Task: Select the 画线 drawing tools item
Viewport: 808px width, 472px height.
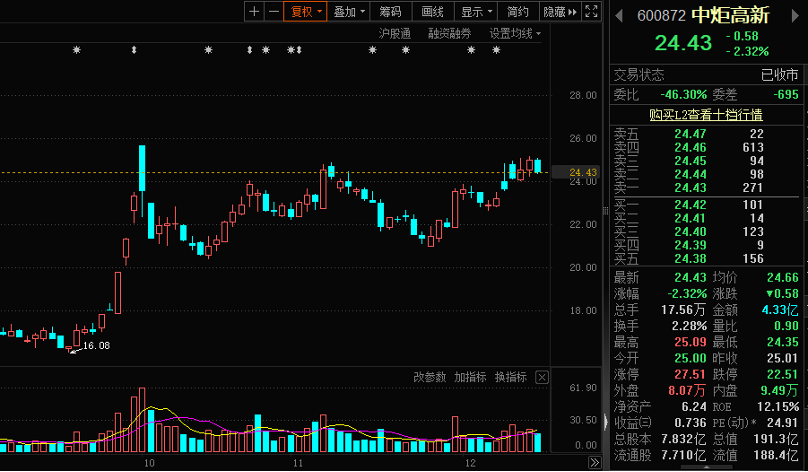Action: tap(432, 12)
